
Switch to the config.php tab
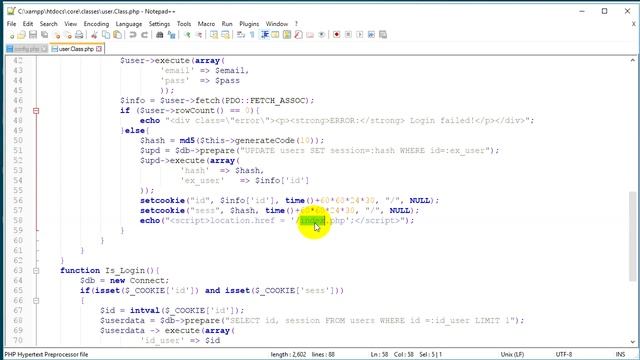(27, 49)
